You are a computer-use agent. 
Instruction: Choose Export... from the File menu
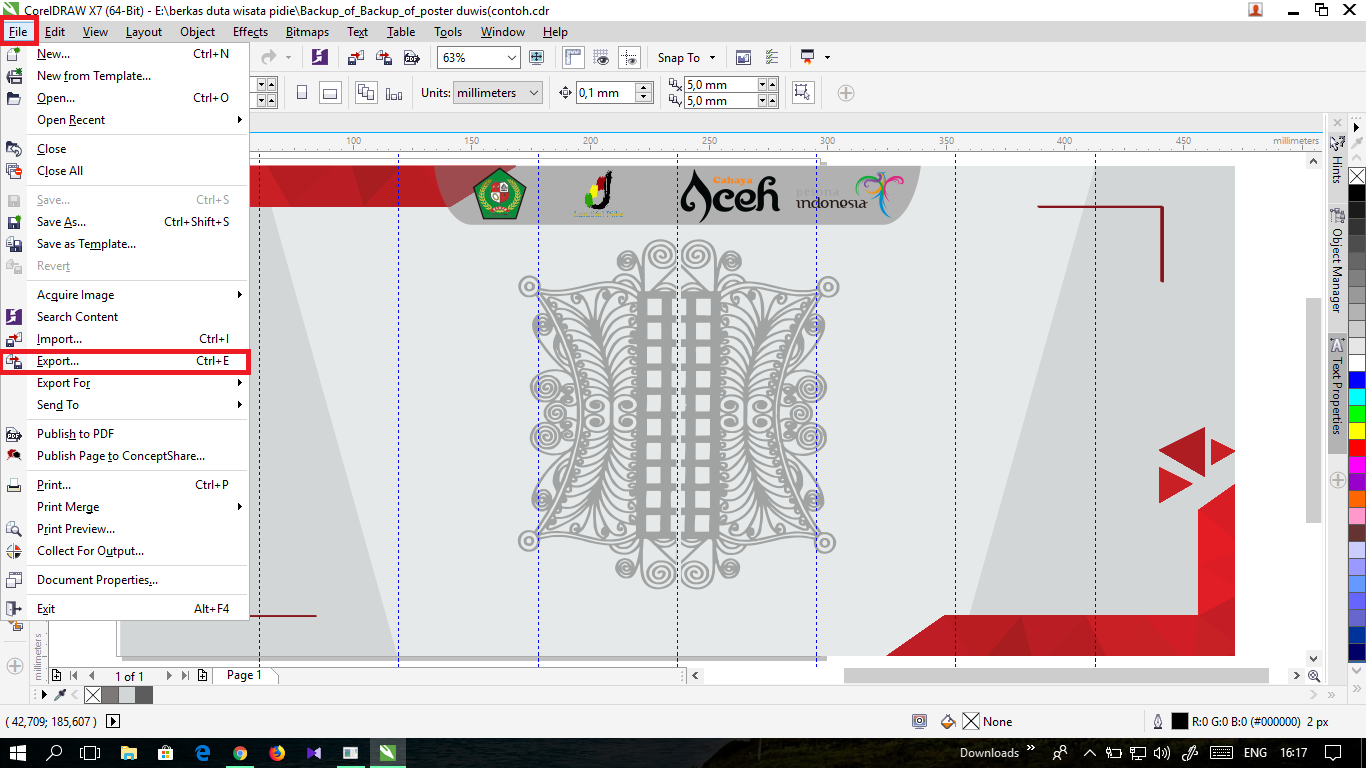[125, 361]
